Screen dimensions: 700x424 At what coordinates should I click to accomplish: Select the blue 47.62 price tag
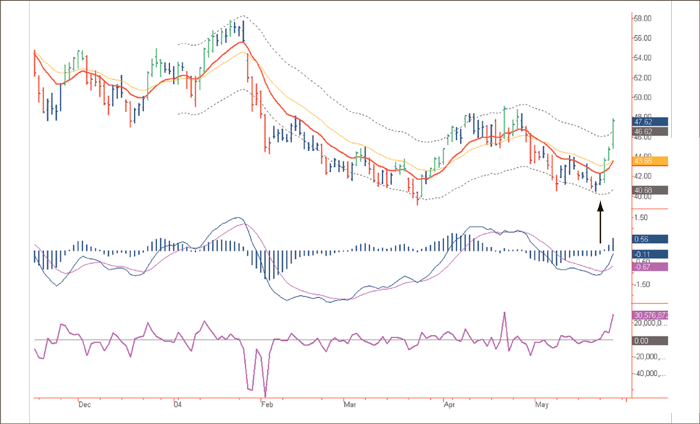tap(648, 121)
